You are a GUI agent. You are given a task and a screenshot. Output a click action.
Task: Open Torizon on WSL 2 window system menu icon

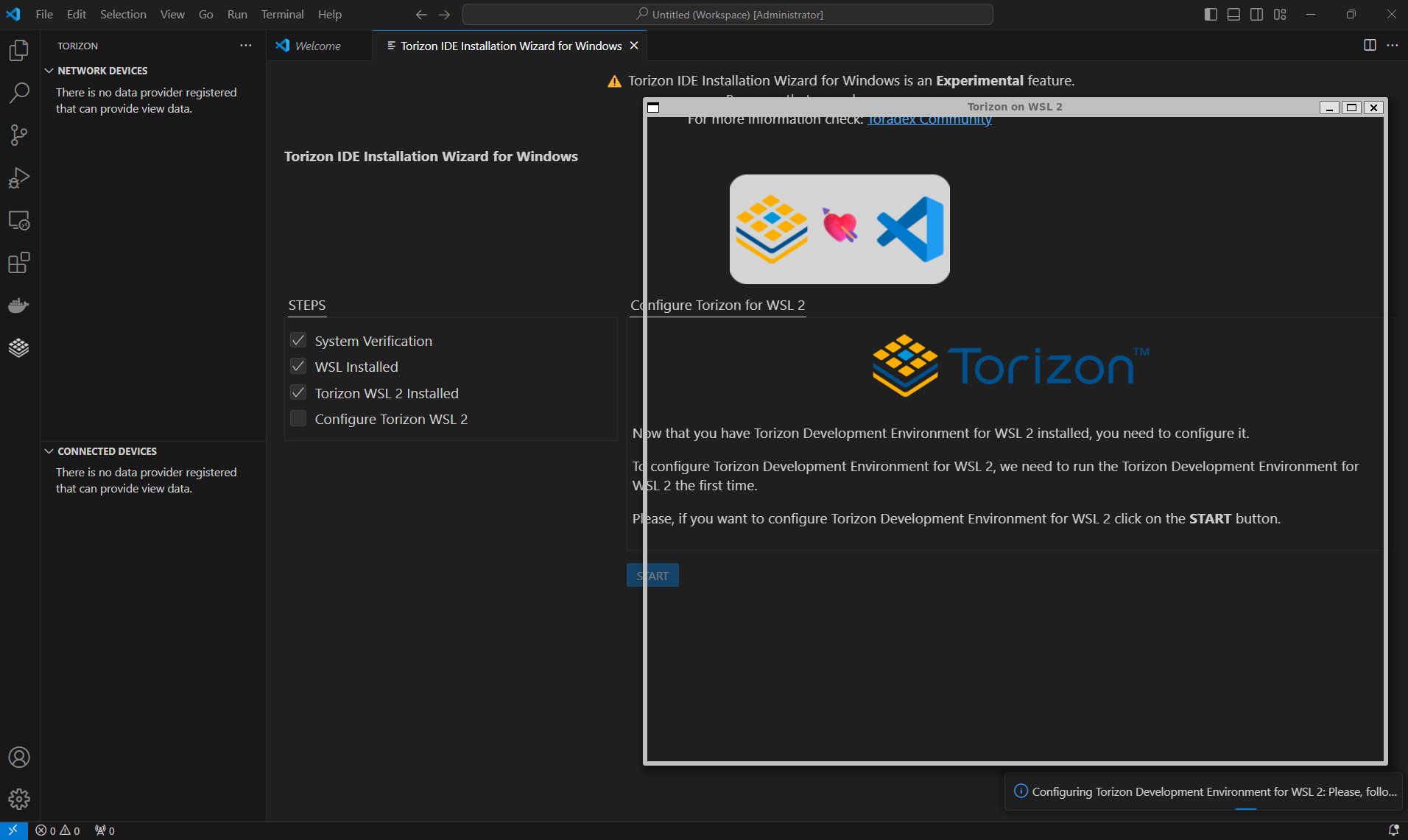(x=653, y=107)
